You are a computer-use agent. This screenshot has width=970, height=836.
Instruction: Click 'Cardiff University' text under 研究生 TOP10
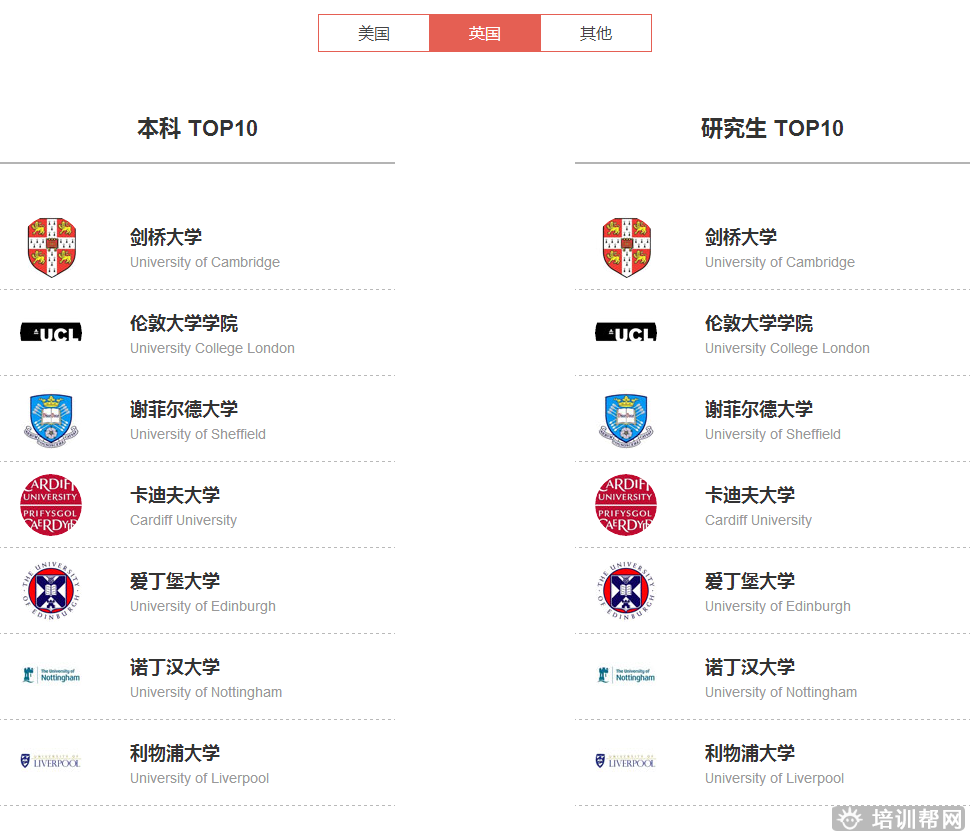pos(759,520)
